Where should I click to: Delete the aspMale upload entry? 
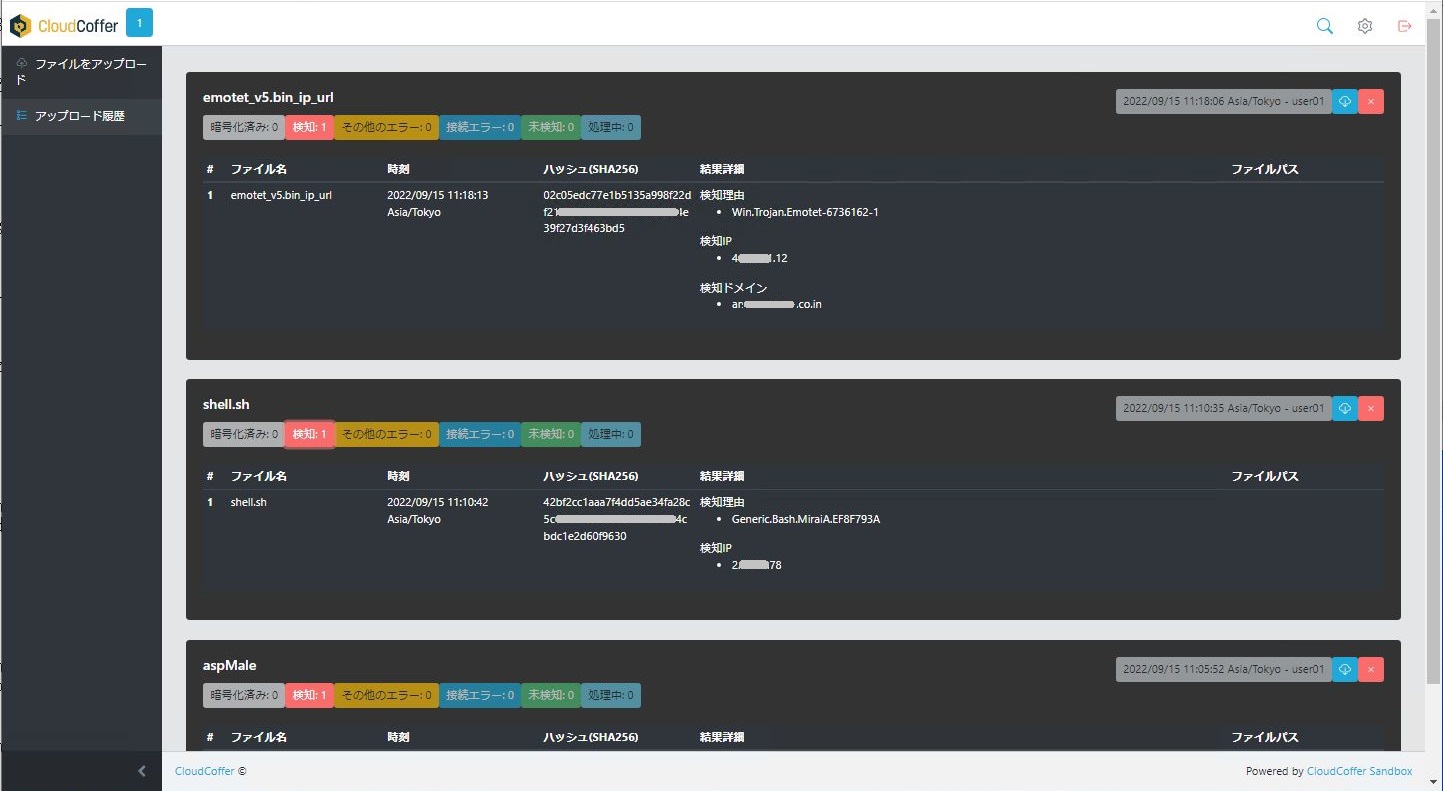click(1371, 669)
